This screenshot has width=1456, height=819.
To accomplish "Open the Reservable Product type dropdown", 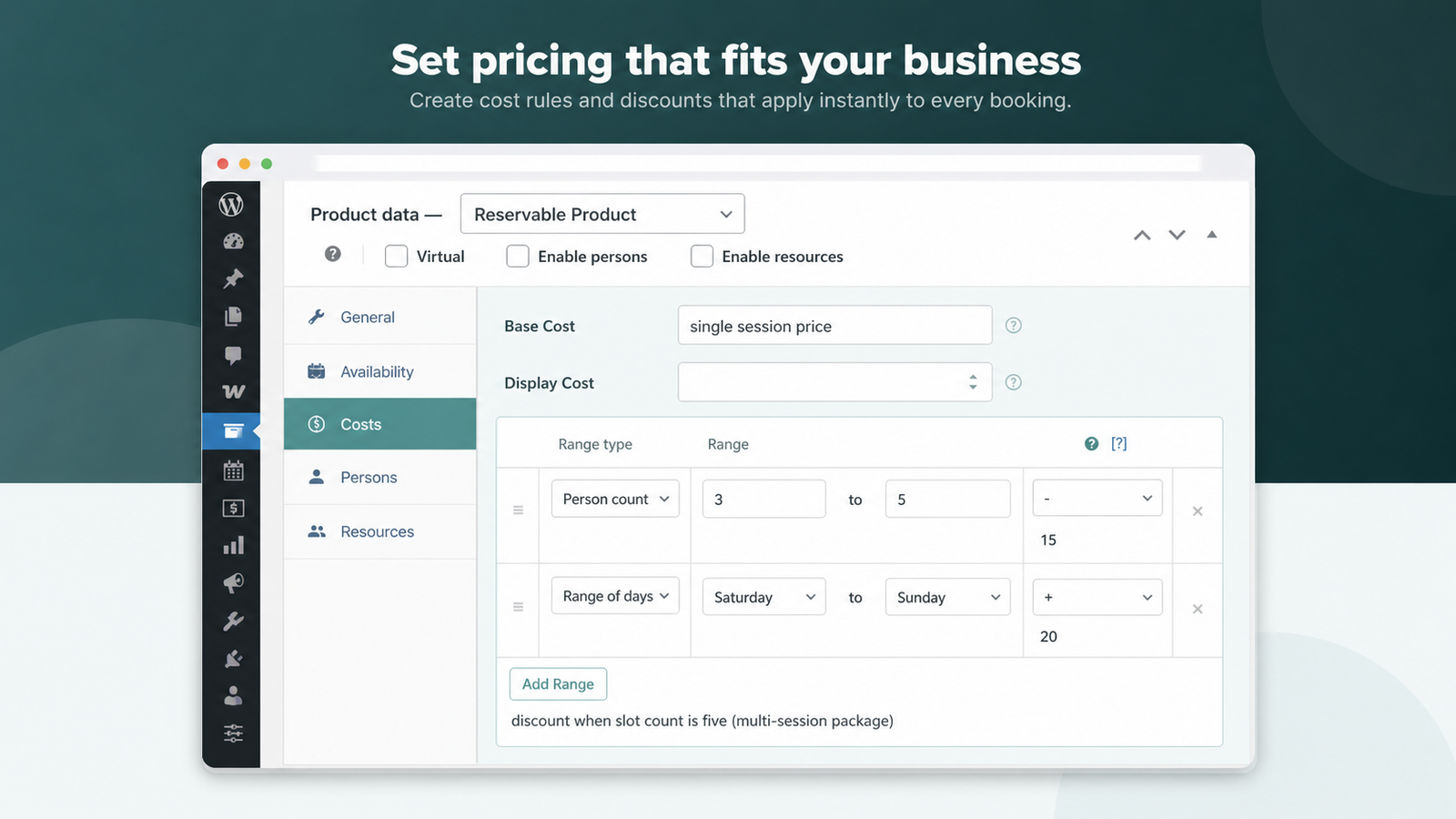I will (602, 214).
